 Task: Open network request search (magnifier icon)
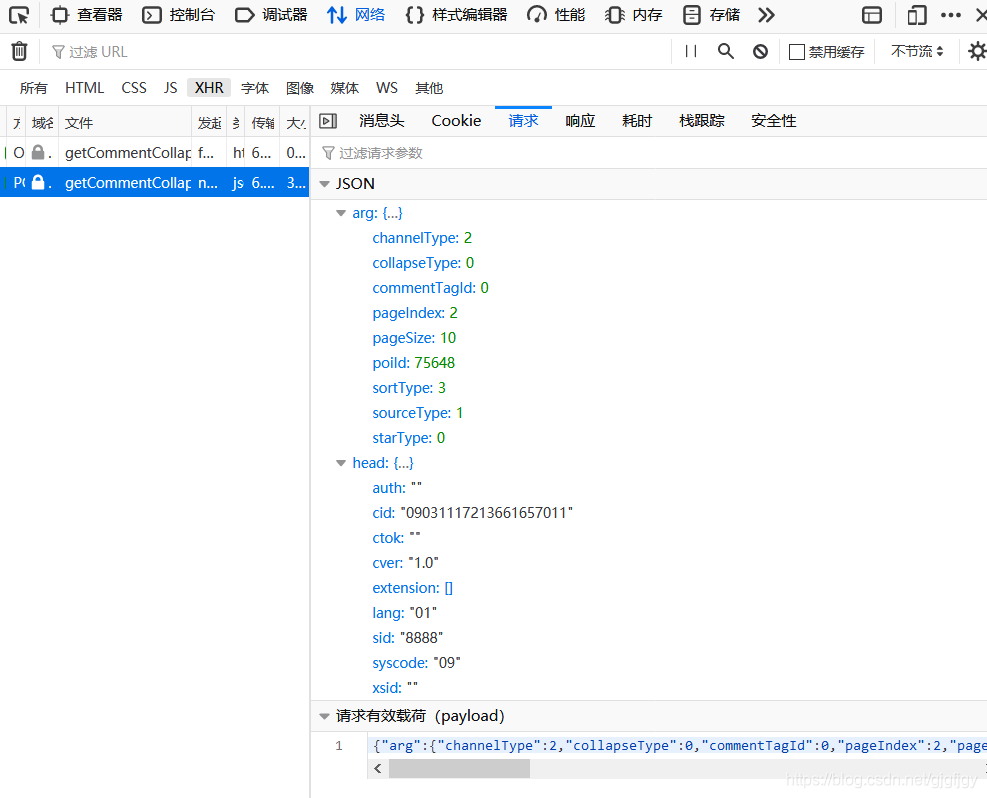(x=725, y=50)
